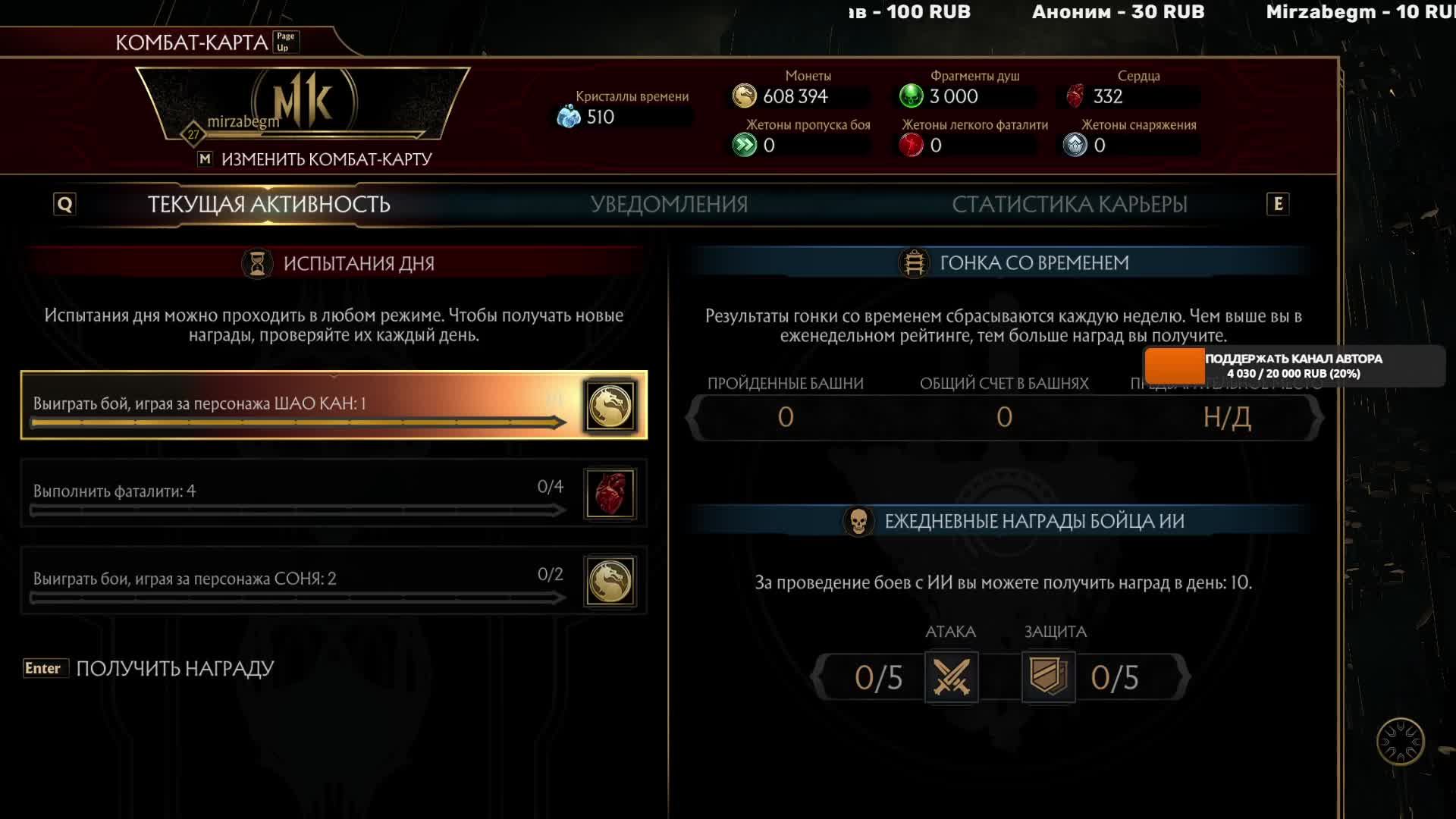The image size is (1456, 819).
Task: Click the Q key previous-tab indicator
Action: tap(64, 204)
